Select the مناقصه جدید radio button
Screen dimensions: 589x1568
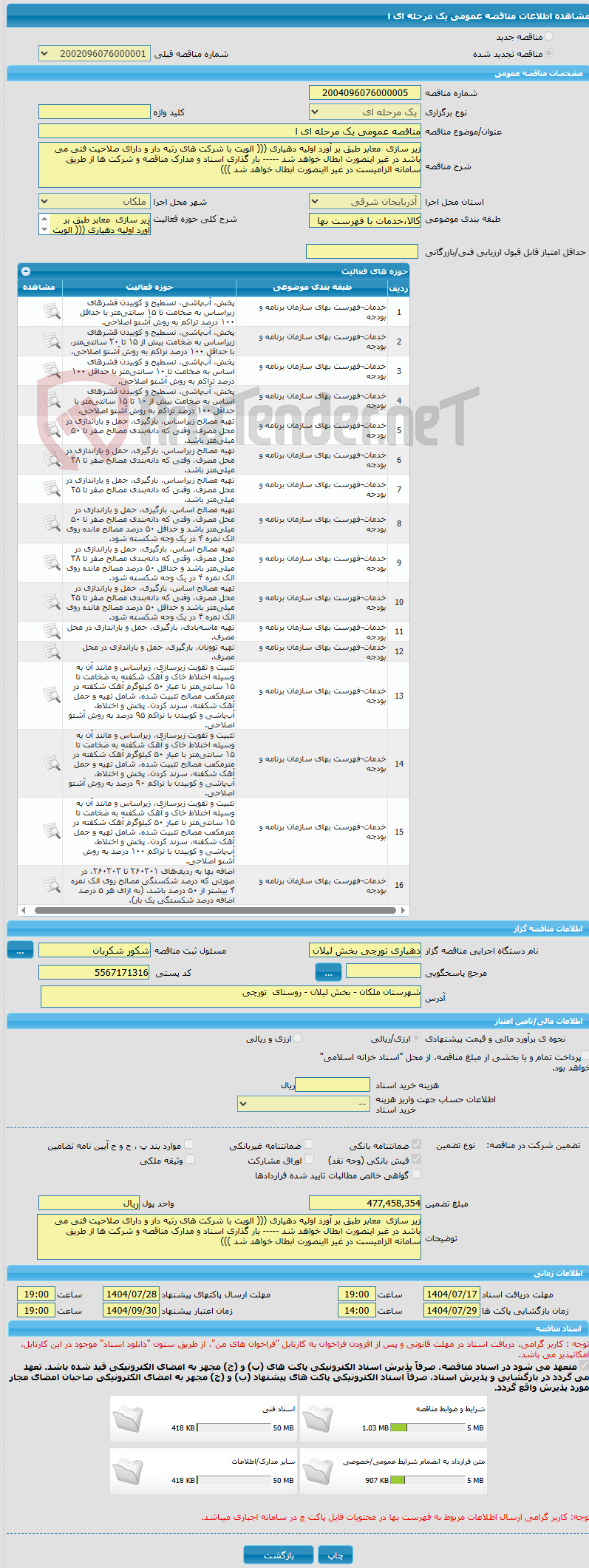click(548, 36)
